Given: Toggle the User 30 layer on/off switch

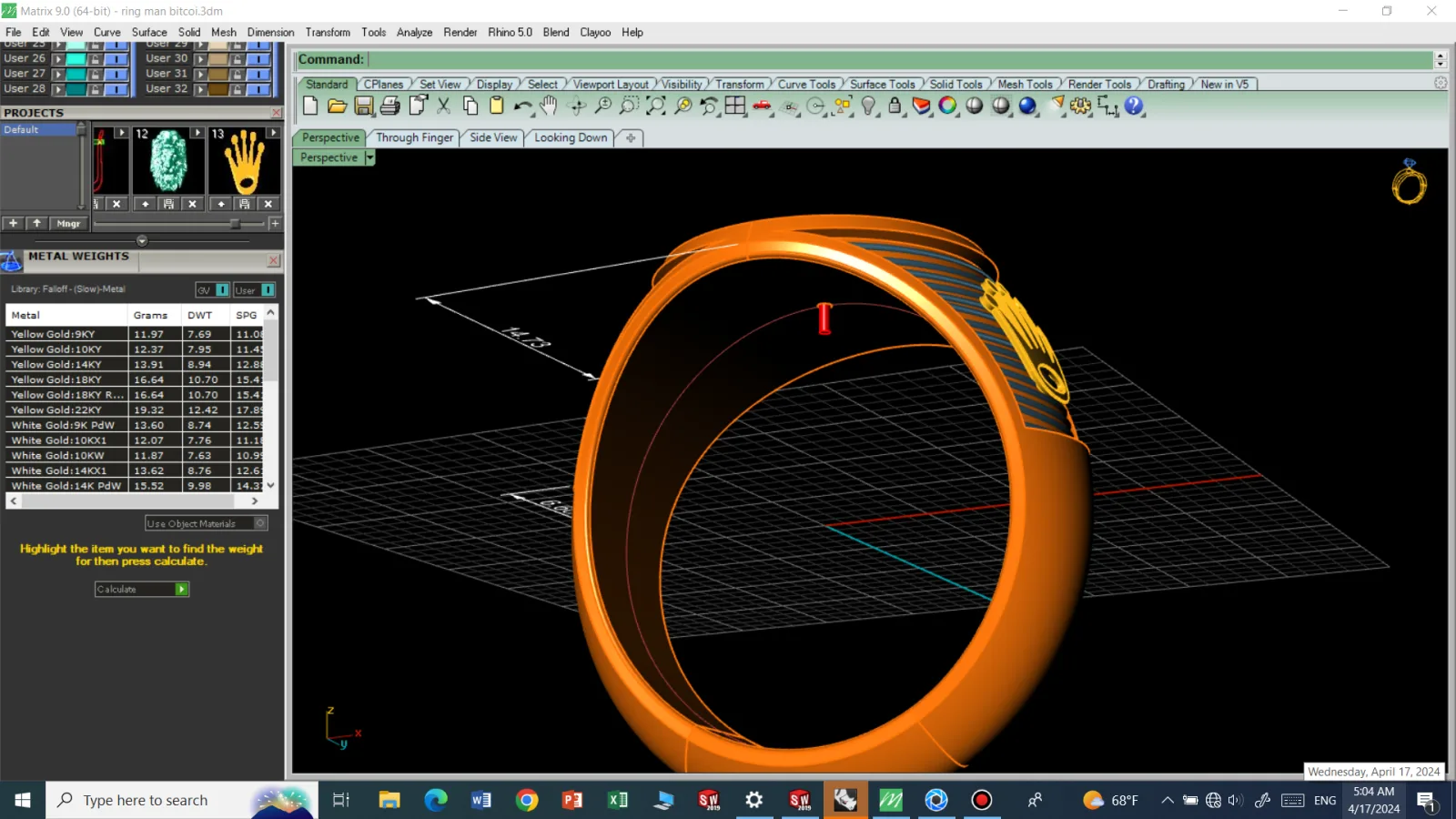Looking at the screenshot, I should tap(258, 59).
